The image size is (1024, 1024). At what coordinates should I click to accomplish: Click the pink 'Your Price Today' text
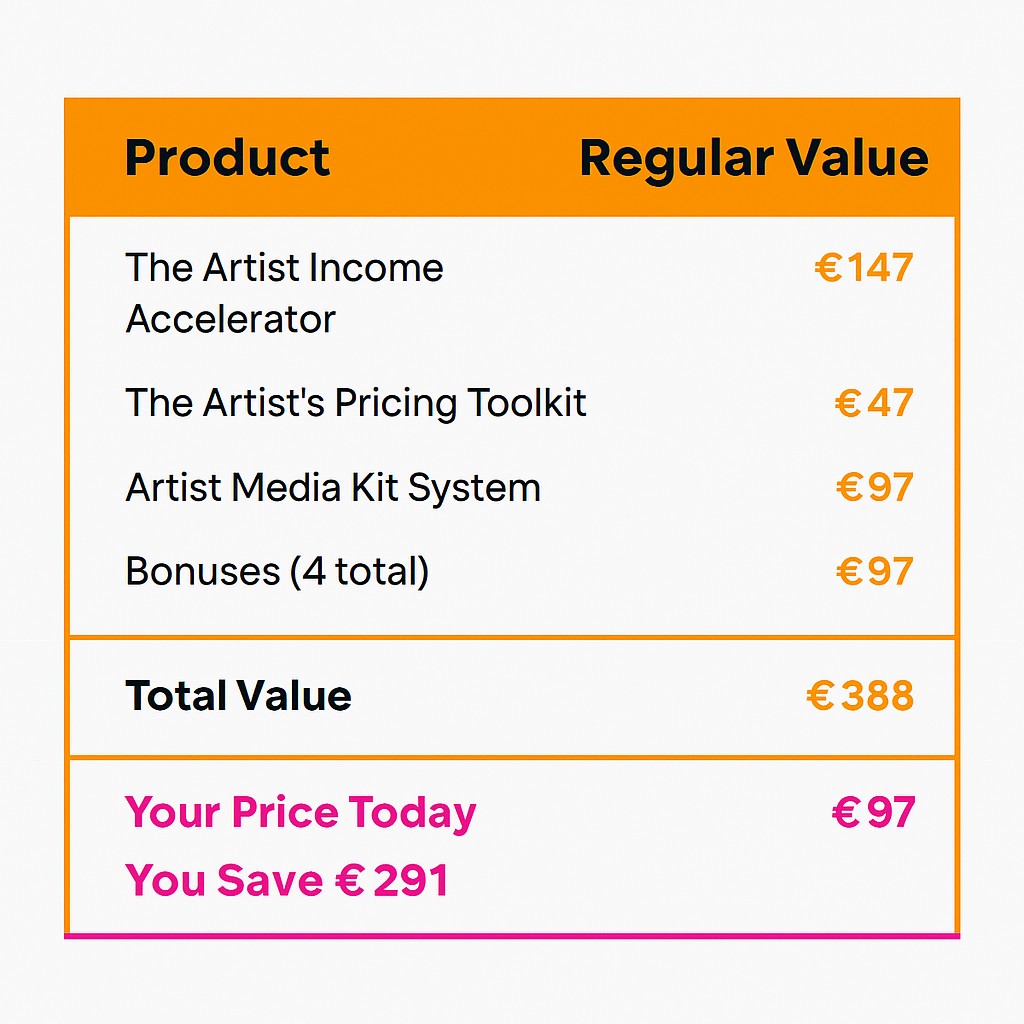pyautogui.click(x=301, y=813)
